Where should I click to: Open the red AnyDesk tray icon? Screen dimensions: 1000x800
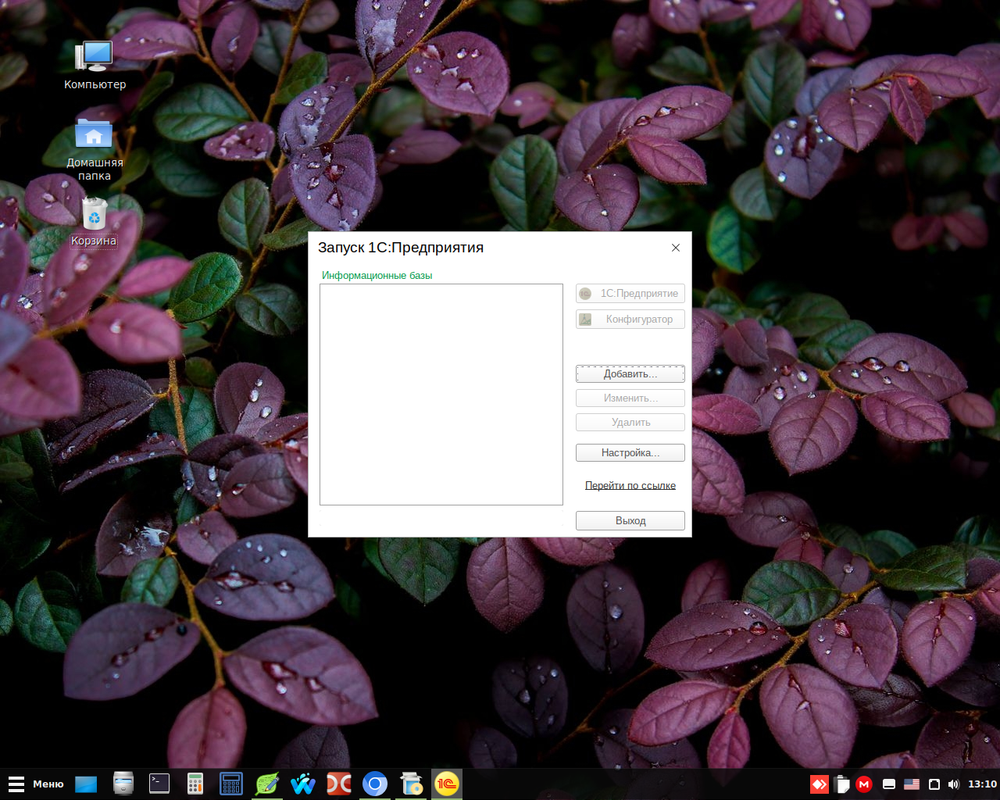[x=819, y=784]
